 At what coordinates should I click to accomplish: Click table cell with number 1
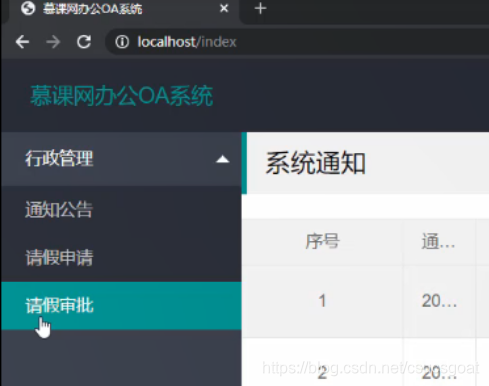click(x=322, y=301)
